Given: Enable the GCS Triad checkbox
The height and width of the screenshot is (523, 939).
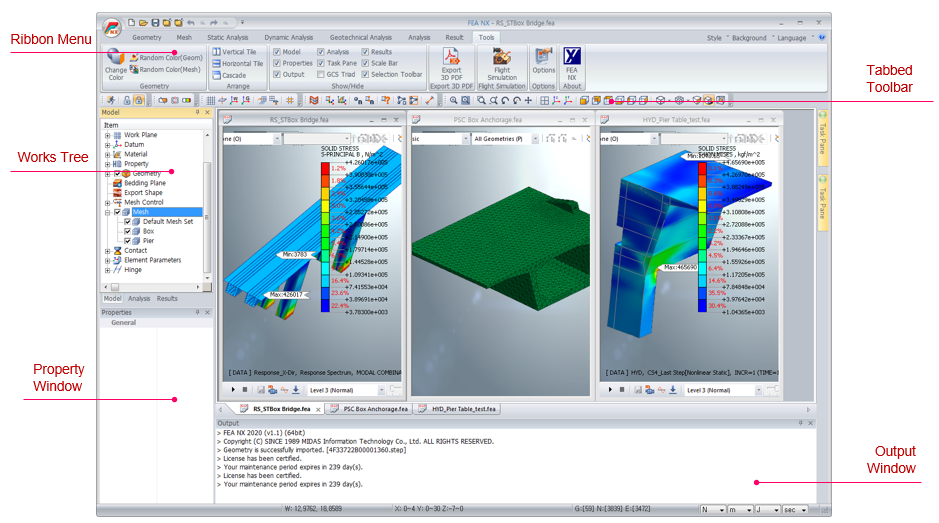Looking at the screenshot, I should (x=321, y=74).
